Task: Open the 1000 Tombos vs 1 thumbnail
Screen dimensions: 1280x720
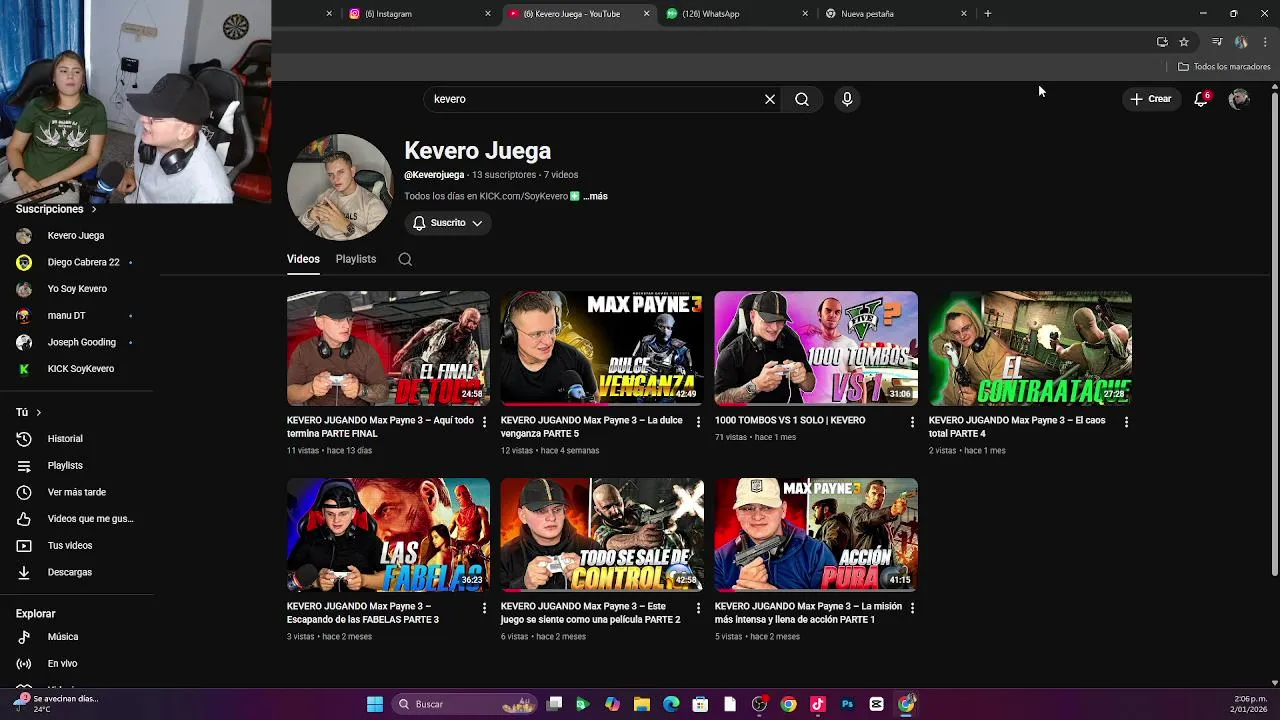Action: coord(816,348)
